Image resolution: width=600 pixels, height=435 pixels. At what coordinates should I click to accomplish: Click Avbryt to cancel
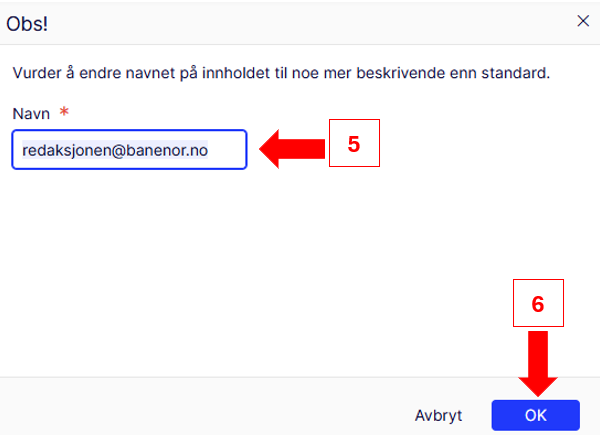point(441,415)
